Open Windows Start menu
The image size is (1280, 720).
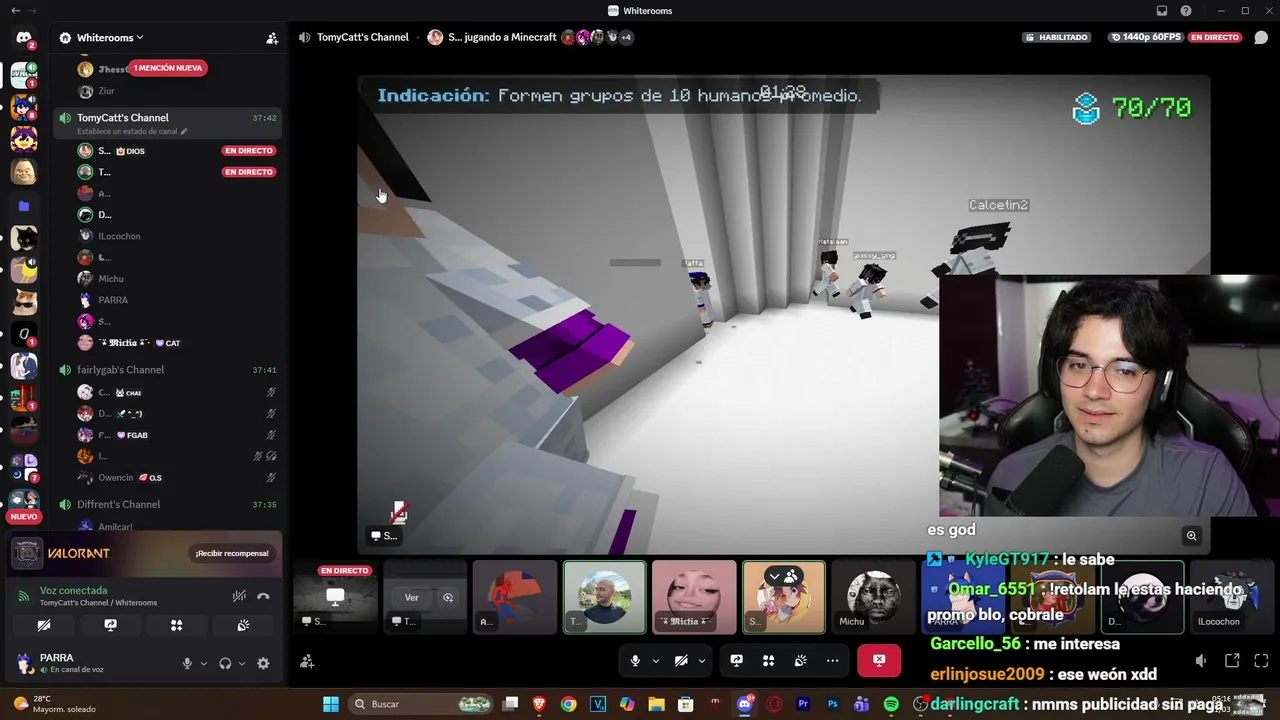[330, 704]
